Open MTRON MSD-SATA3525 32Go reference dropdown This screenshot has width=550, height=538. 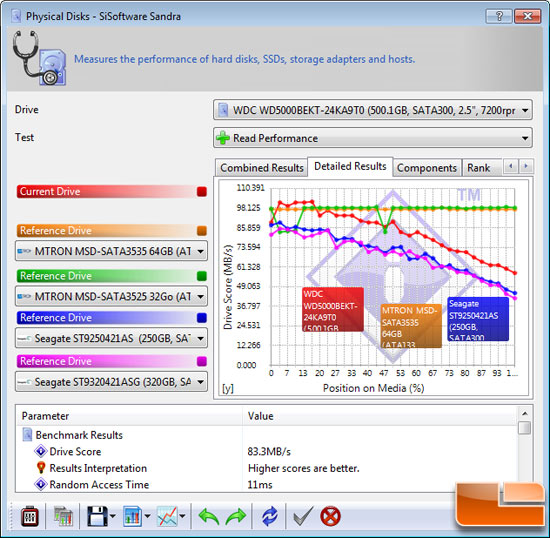[111, 296]
